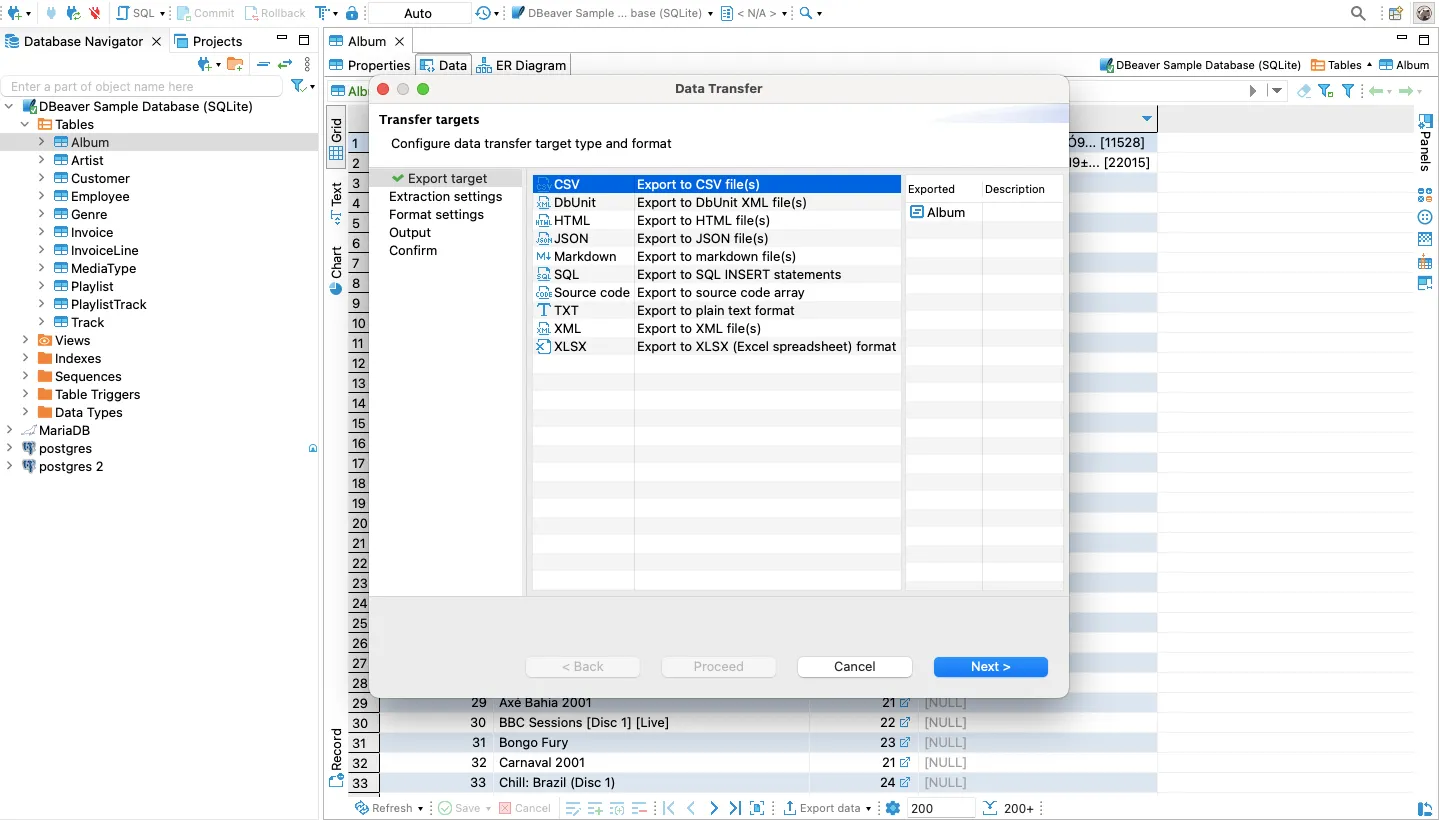Open transaction log history icon
Viewport: 1439px width, 820px height.
coord(484,13)
